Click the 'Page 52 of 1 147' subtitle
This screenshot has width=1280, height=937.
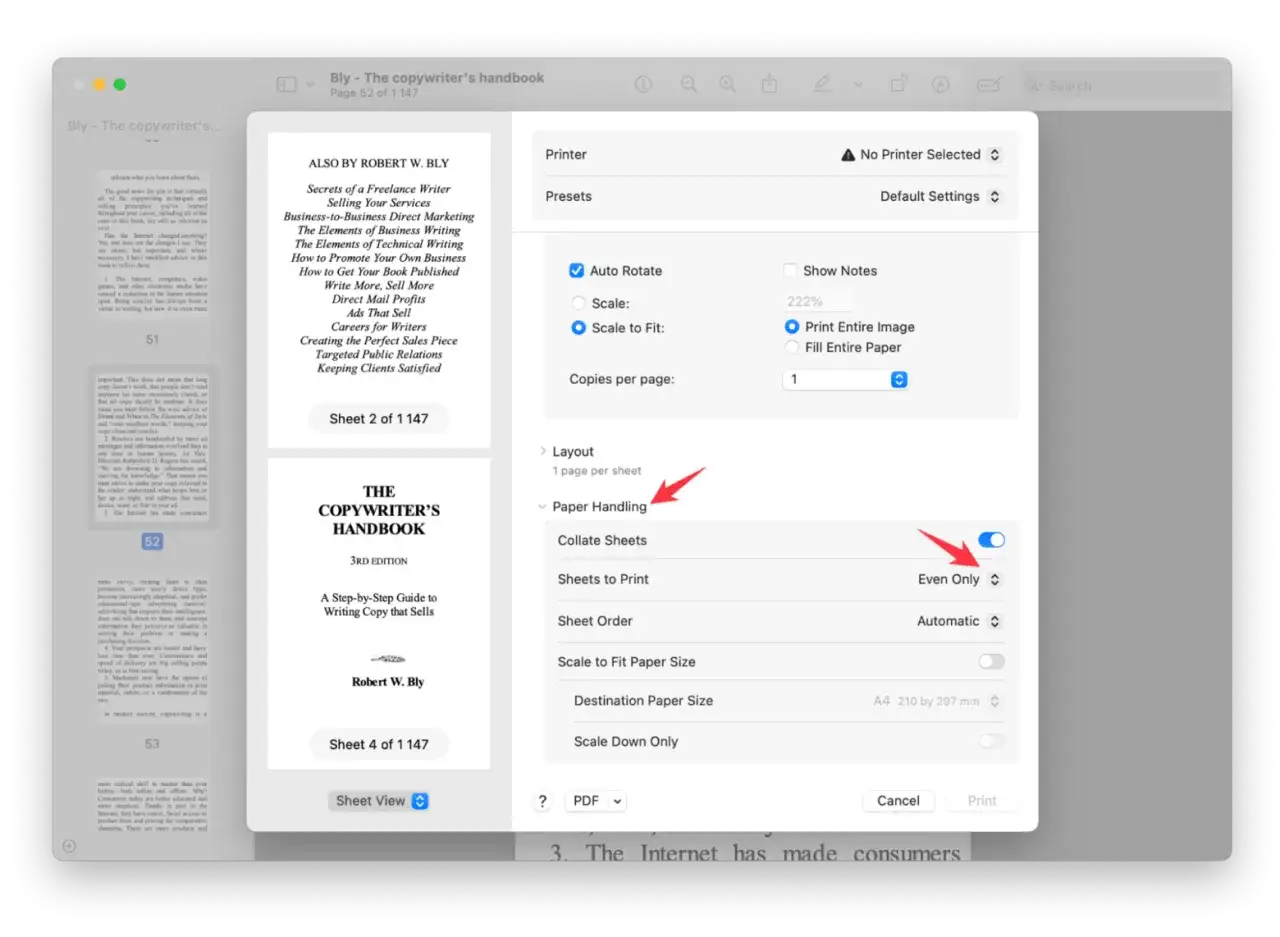tap(374, 93)
